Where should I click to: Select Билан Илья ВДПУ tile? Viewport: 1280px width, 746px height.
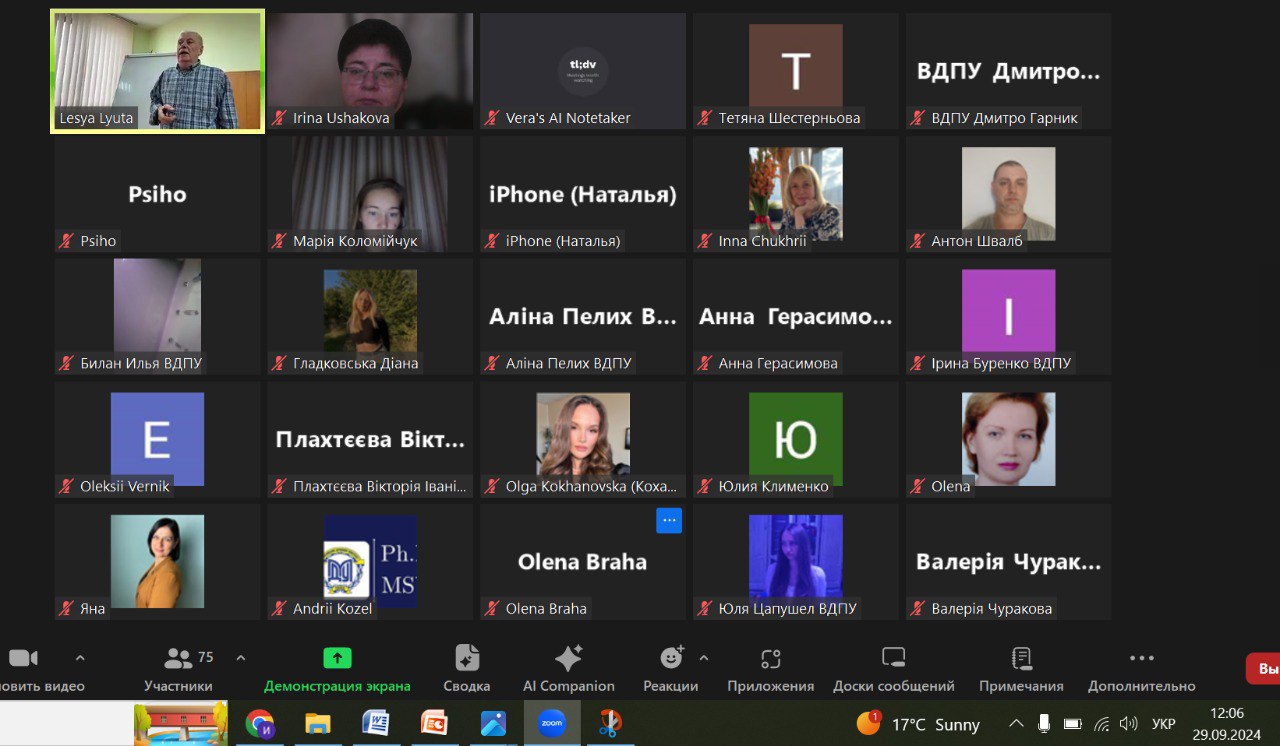(x=157, y=317)
